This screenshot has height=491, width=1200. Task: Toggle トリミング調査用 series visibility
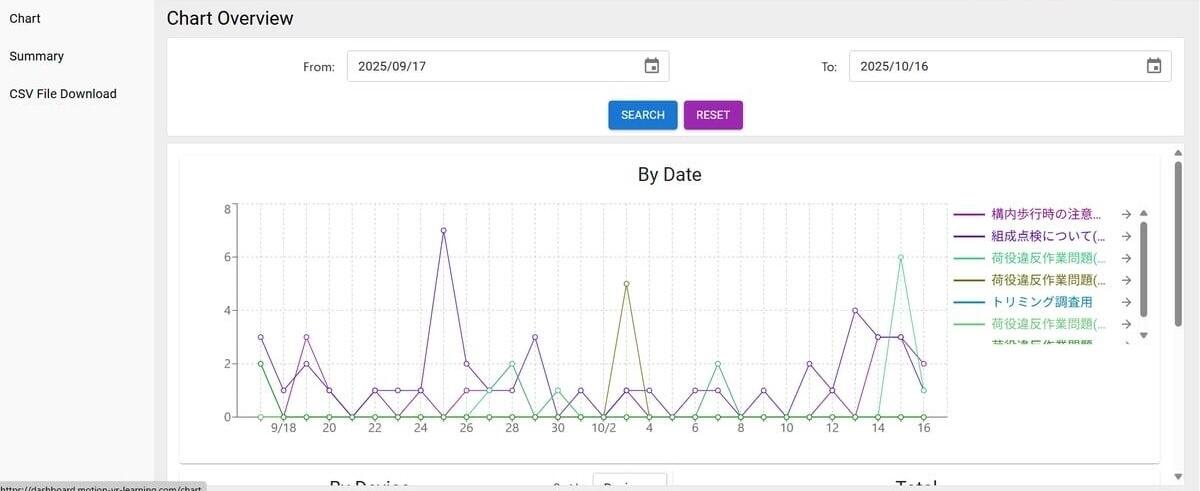(1041, 302)
